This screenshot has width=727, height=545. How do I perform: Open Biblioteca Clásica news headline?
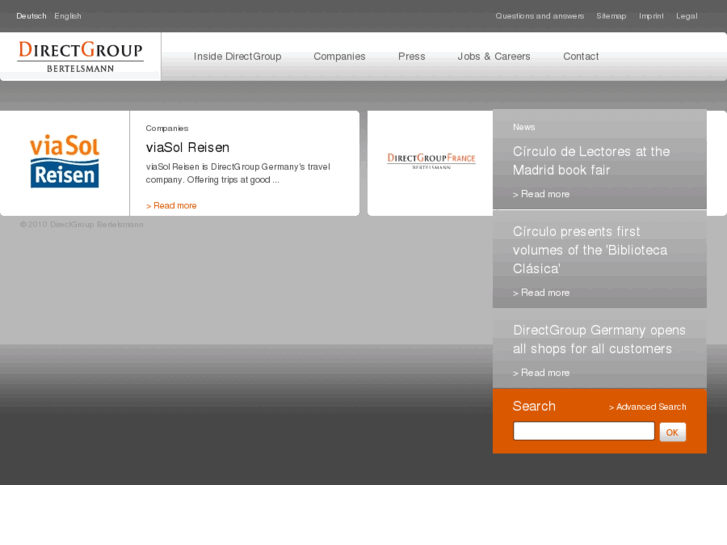(x=590, y=250)
